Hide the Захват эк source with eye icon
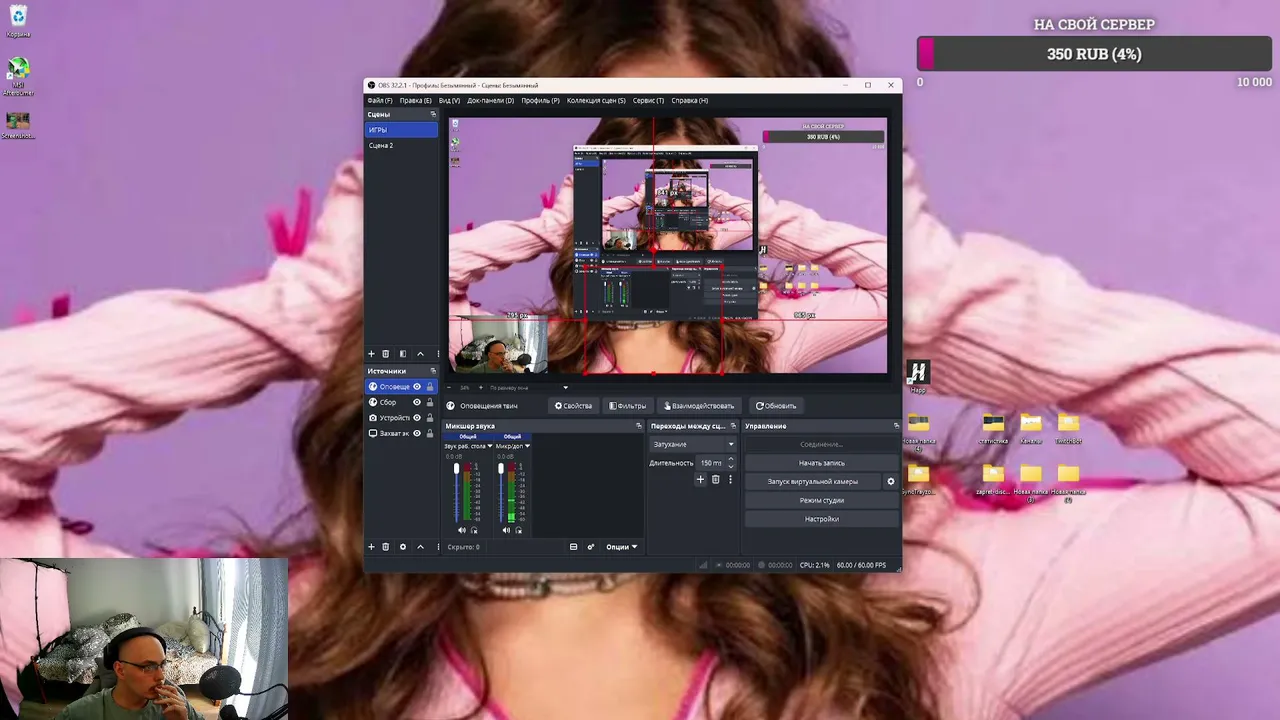This screenshot has height=720, width=1280. pos(417,433)
